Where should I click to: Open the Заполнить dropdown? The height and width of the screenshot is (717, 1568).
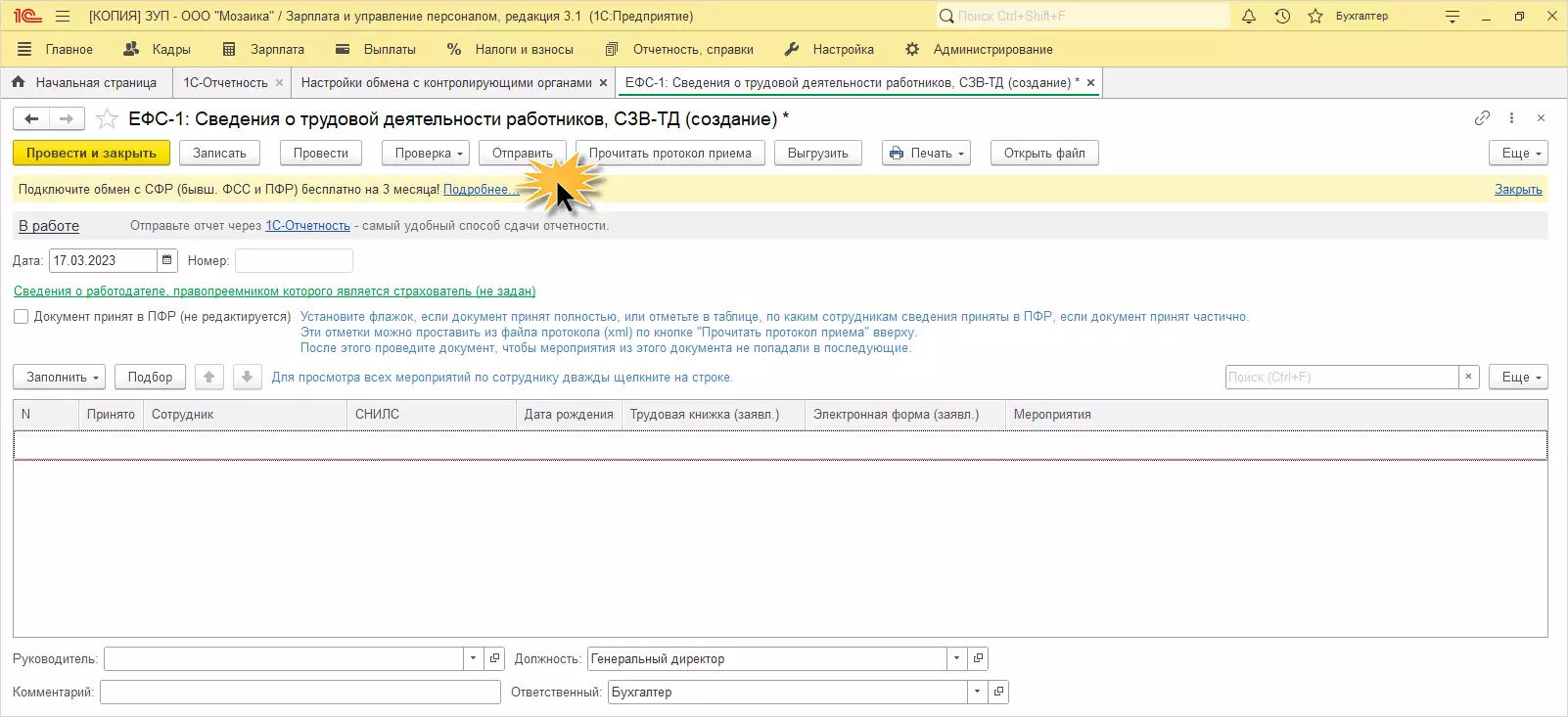click(60, 378)
